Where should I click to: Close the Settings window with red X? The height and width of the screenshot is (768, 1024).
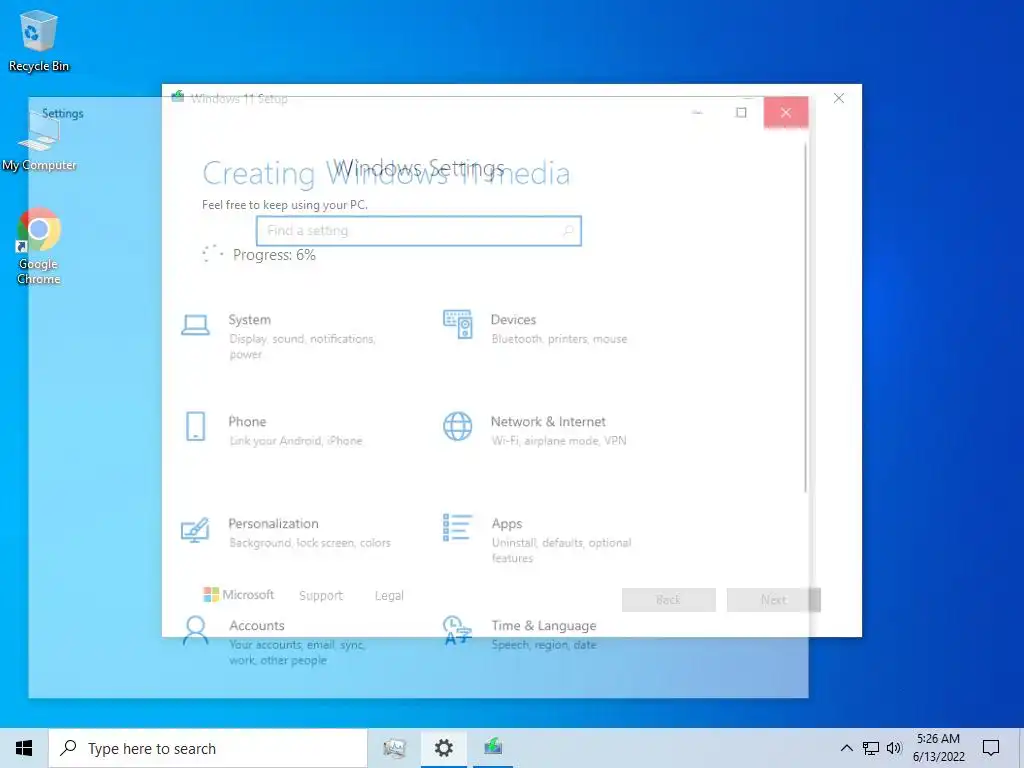tap(786, 112)
